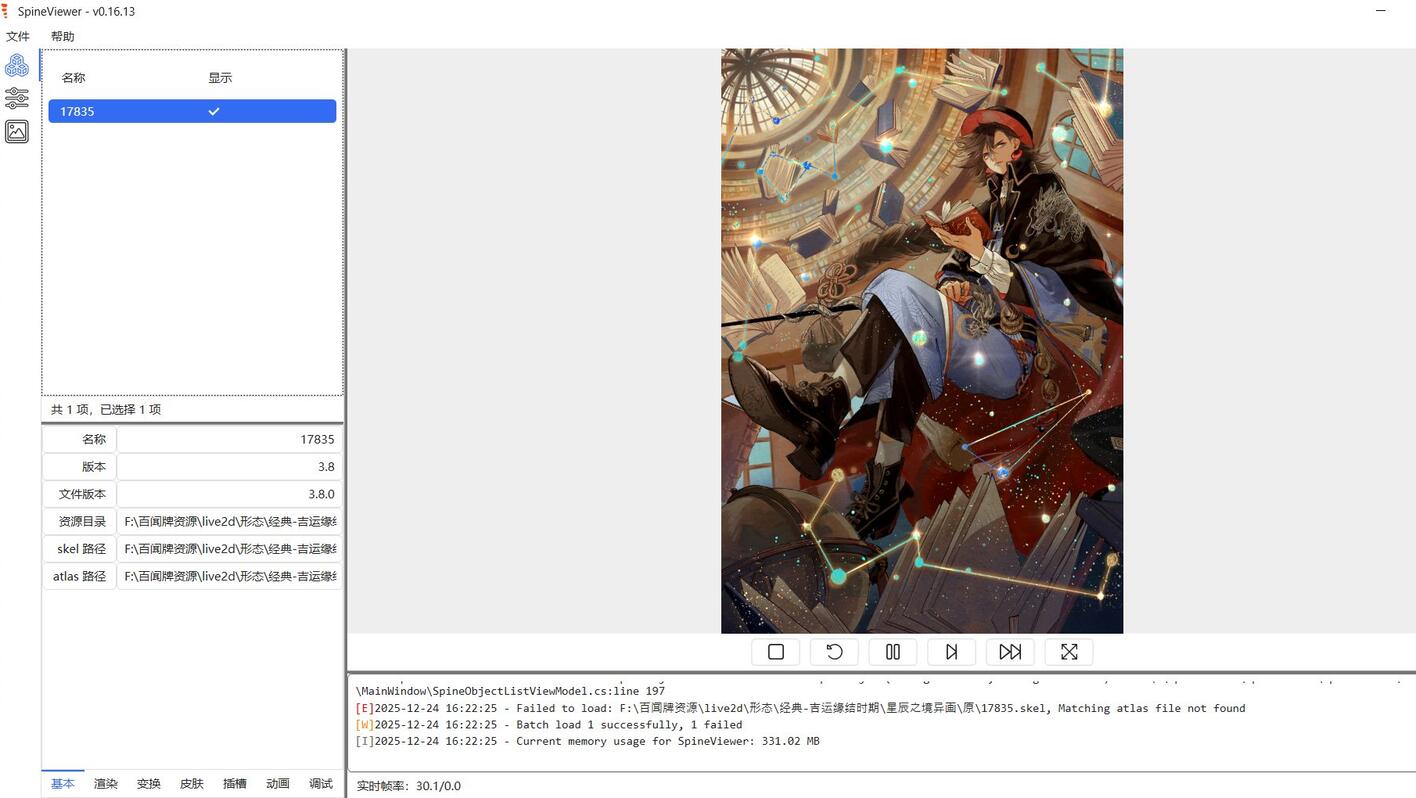Click the 实时帧率 readout in the status bar
Viewport: 1416px width, 798px height.
click(x=409, y=786)
